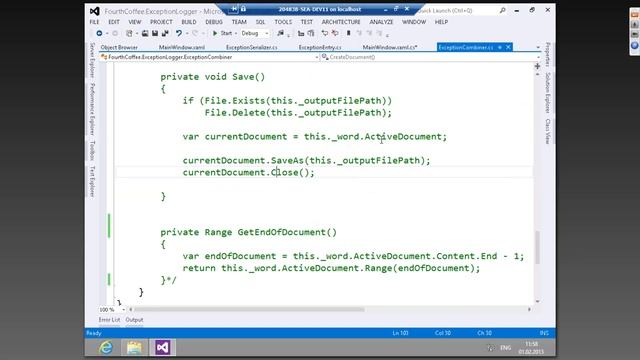Switch to the Object Browser tab
Image resolution: width=640 pixels, height=360 pixels.
(119, 47)
